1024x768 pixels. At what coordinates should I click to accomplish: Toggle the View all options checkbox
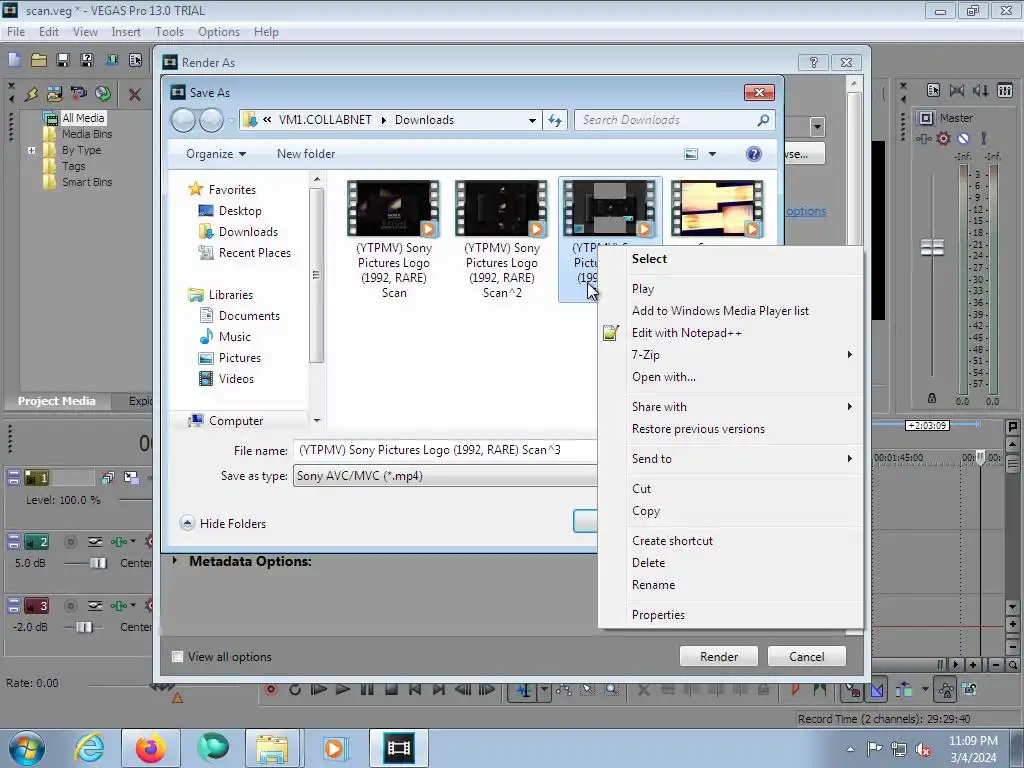(x=177, y=656)
